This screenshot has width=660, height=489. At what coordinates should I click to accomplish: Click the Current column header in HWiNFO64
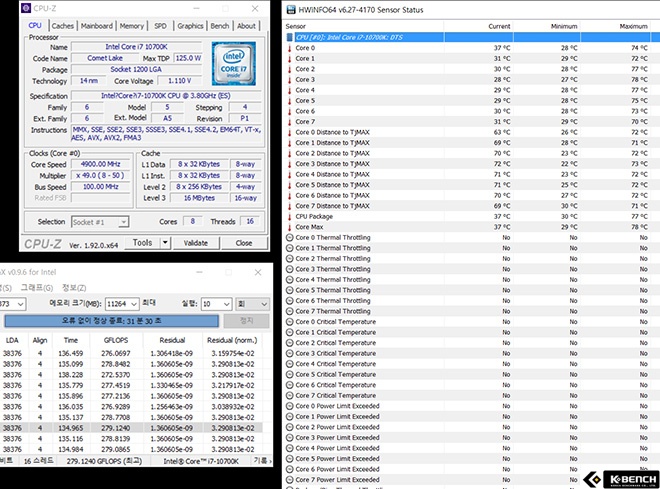click(479, 26)
